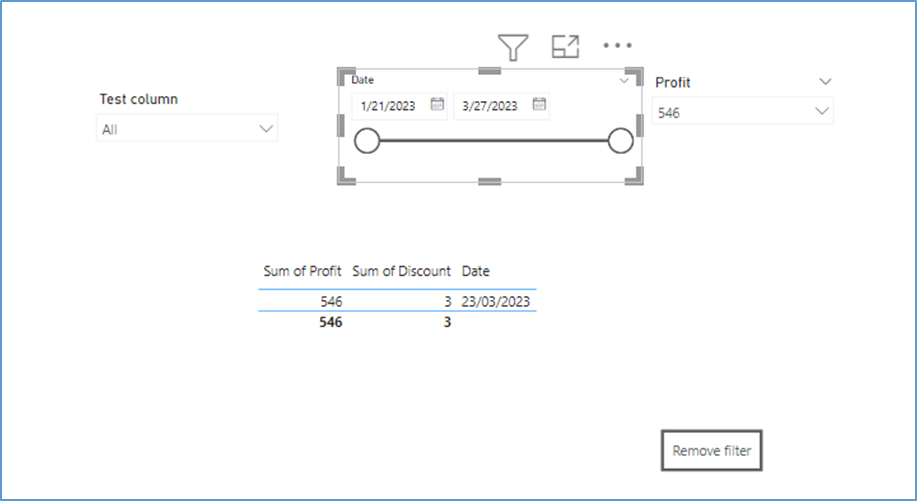Select the 546 profit value in data row
Image resolution: width=917 pixels, height=501 pixels.
coord(331,302)
